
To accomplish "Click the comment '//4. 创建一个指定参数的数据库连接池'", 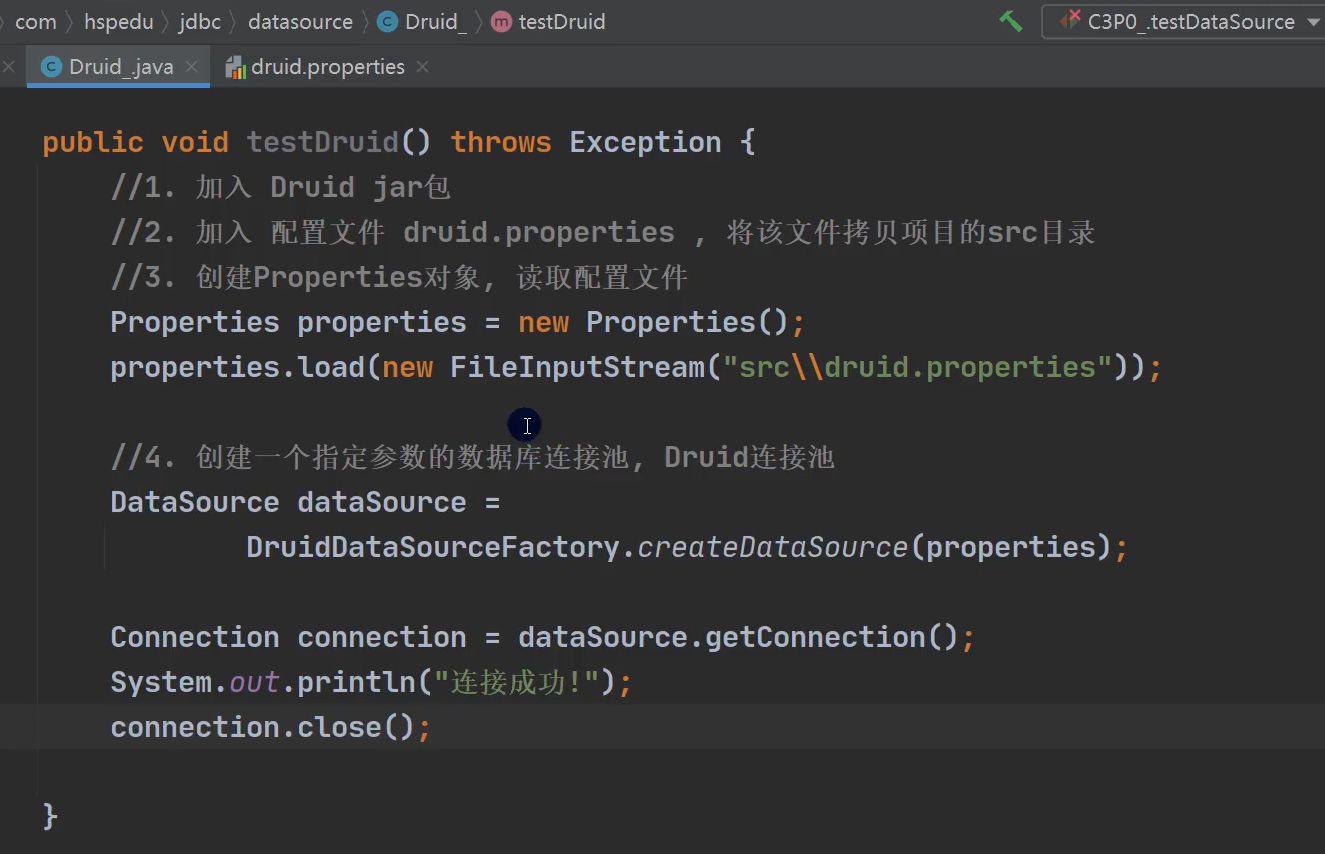I will (x=370, y=457).
